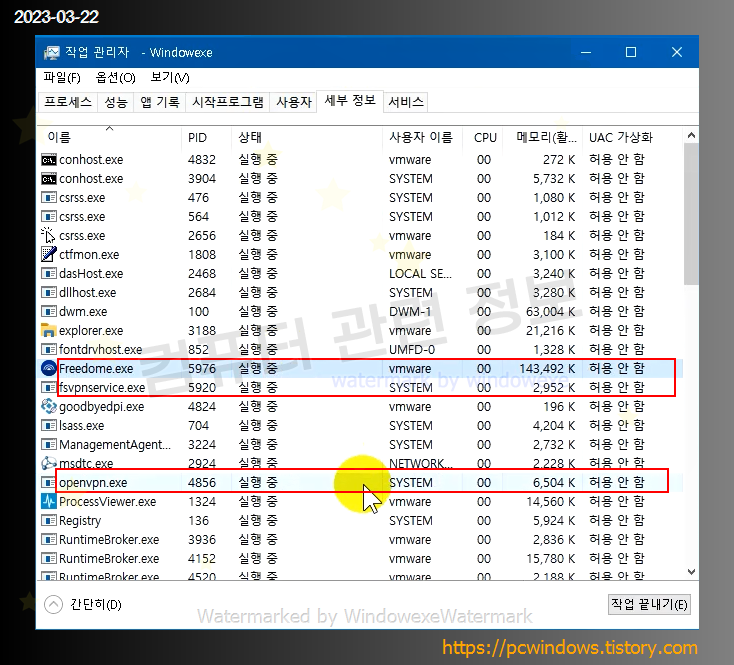Click the Freedome.exe round blue icon
The width and height of the screenshot is (734, 665).
pos(49,368)
